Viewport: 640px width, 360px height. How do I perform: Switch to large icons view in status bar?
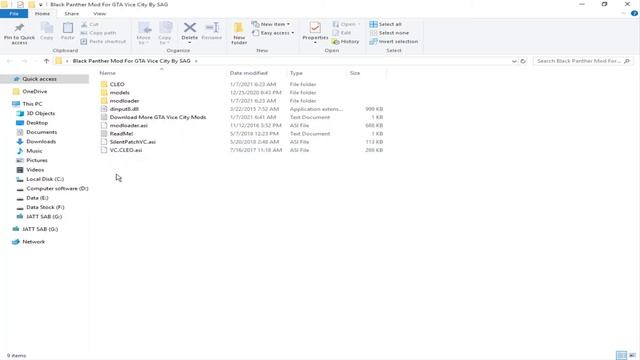[632, 356]
